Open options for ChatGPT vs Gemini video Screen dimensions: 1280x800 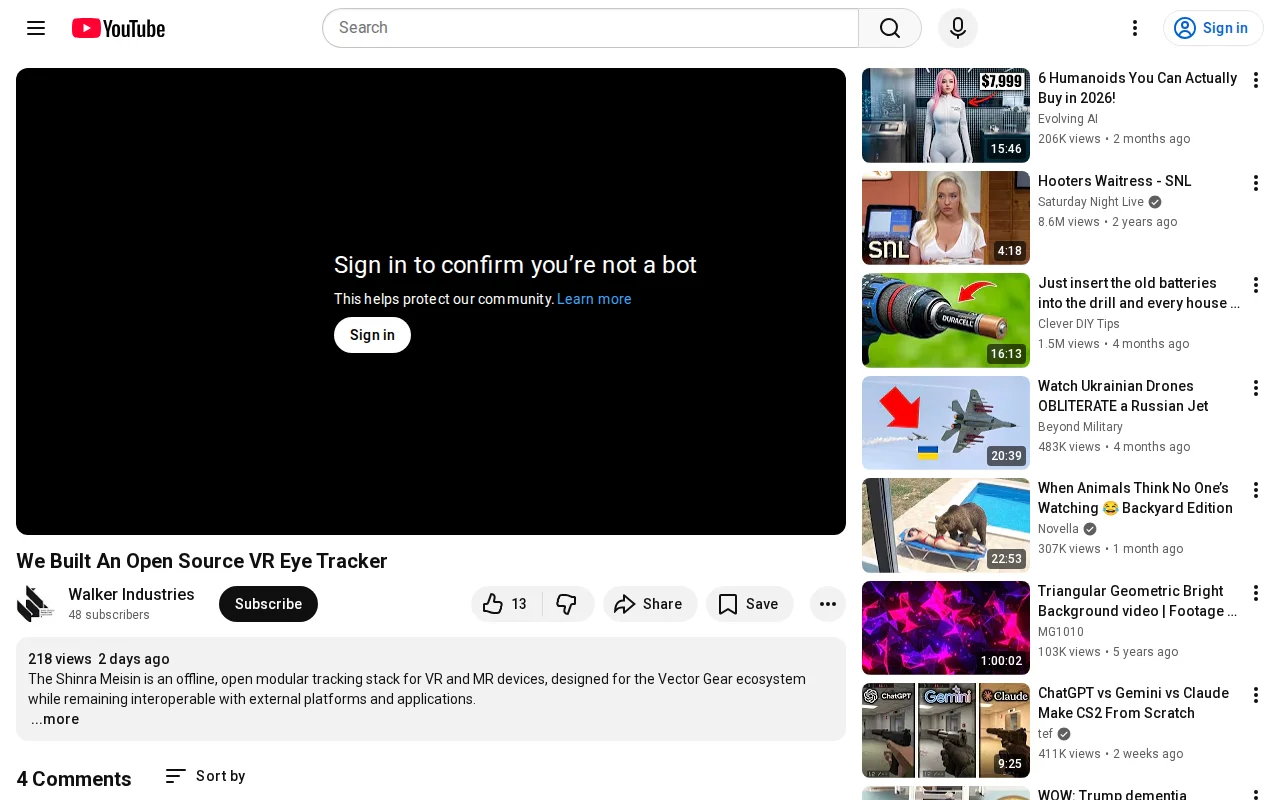click(x=1256, y=695)
